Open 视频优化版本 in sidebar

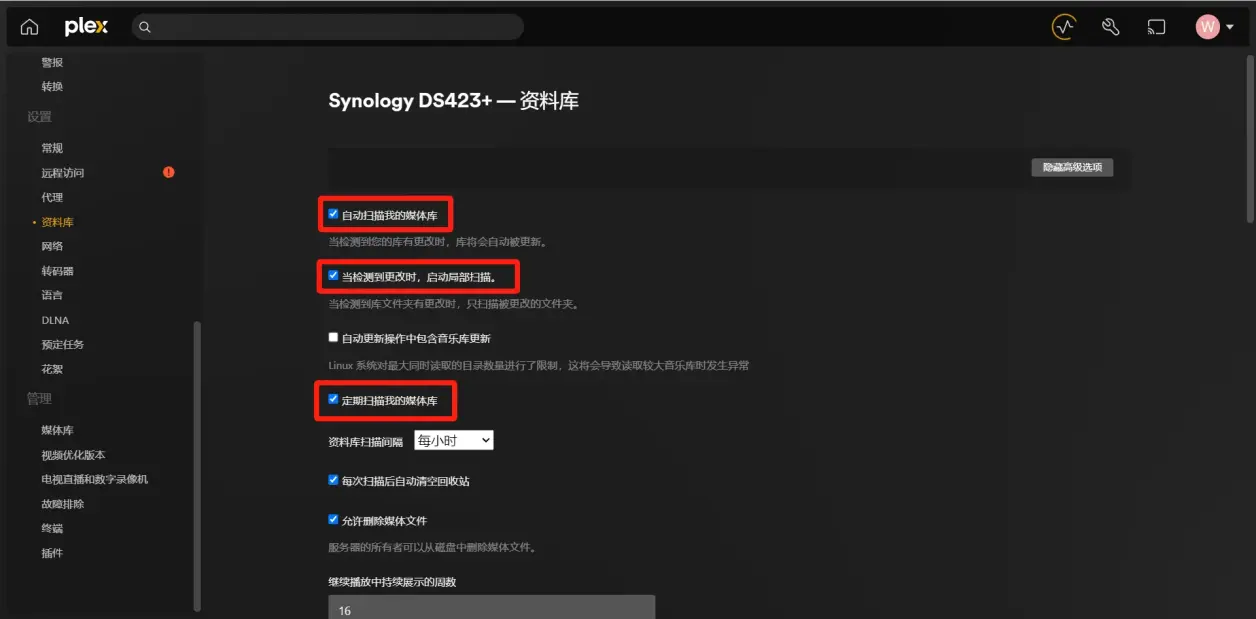pyautogui.click(x=74, y=455)
